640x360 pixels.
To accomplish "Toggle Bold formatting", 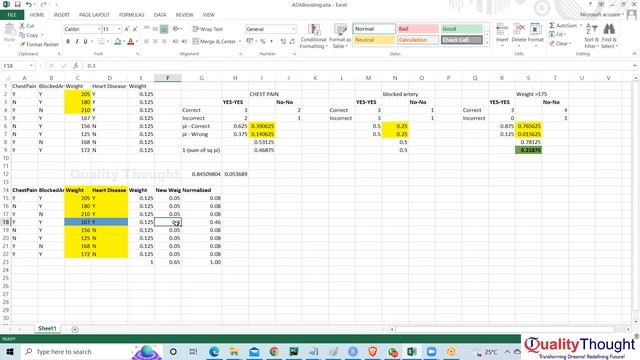I will [x=68, y=41].
